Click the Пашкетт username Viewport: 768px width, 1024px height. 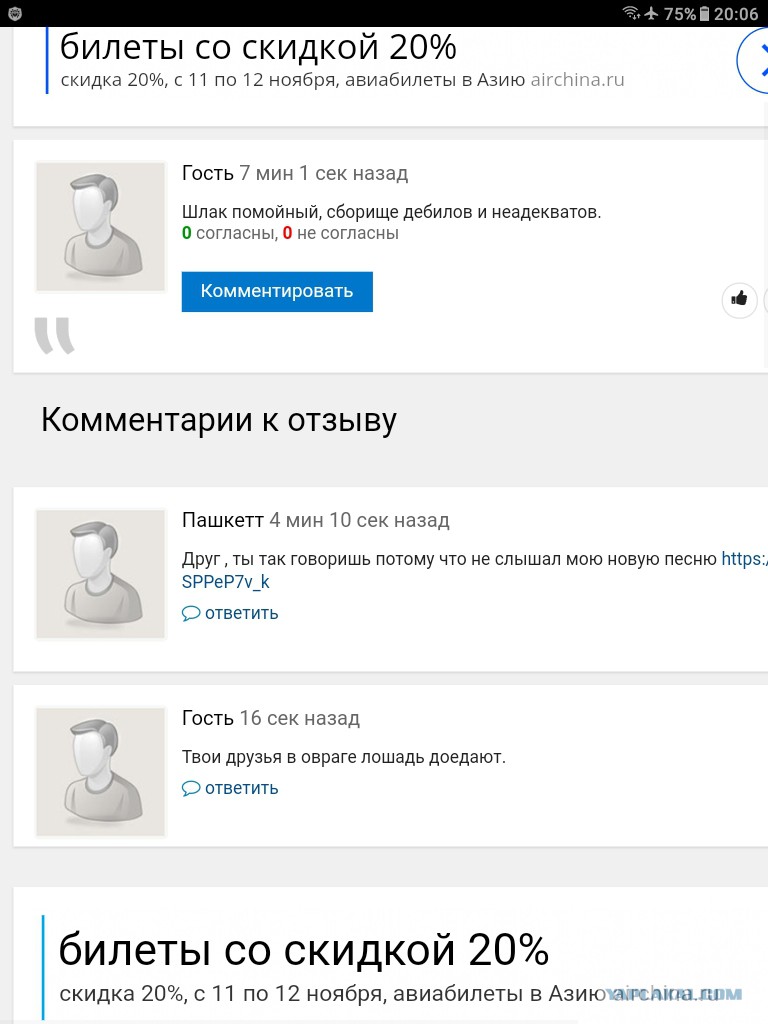click(x=223, y=520)
